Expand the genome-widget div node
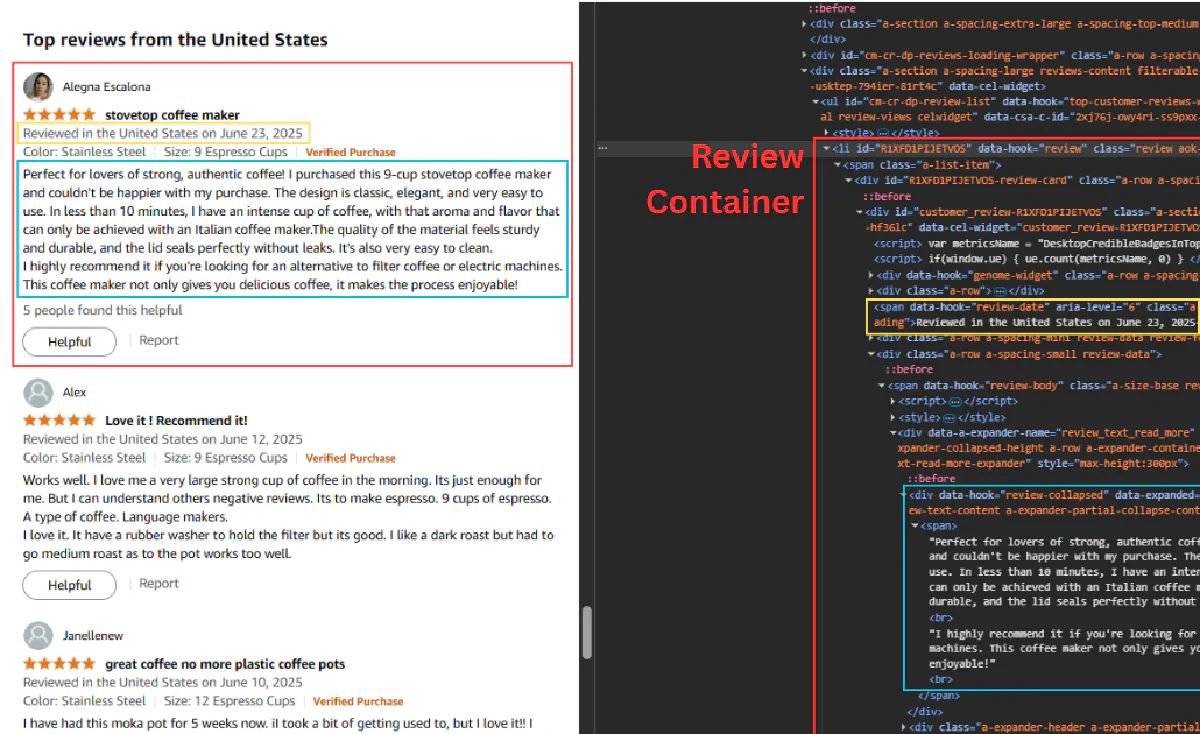 pyautogui.click(x=871, y=275)
